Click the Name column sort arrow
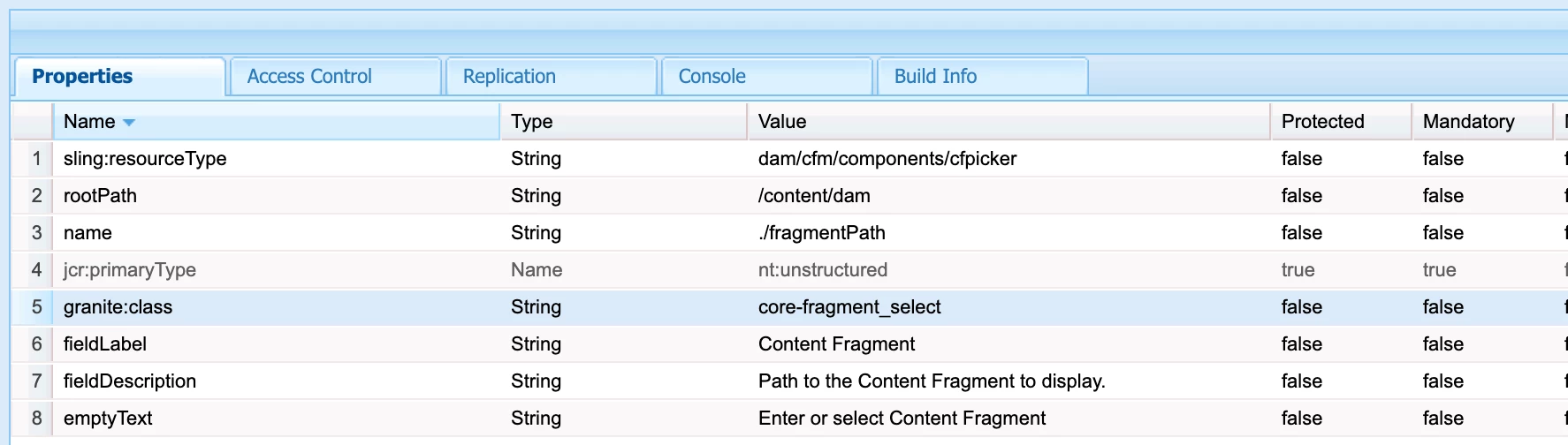 129,123
